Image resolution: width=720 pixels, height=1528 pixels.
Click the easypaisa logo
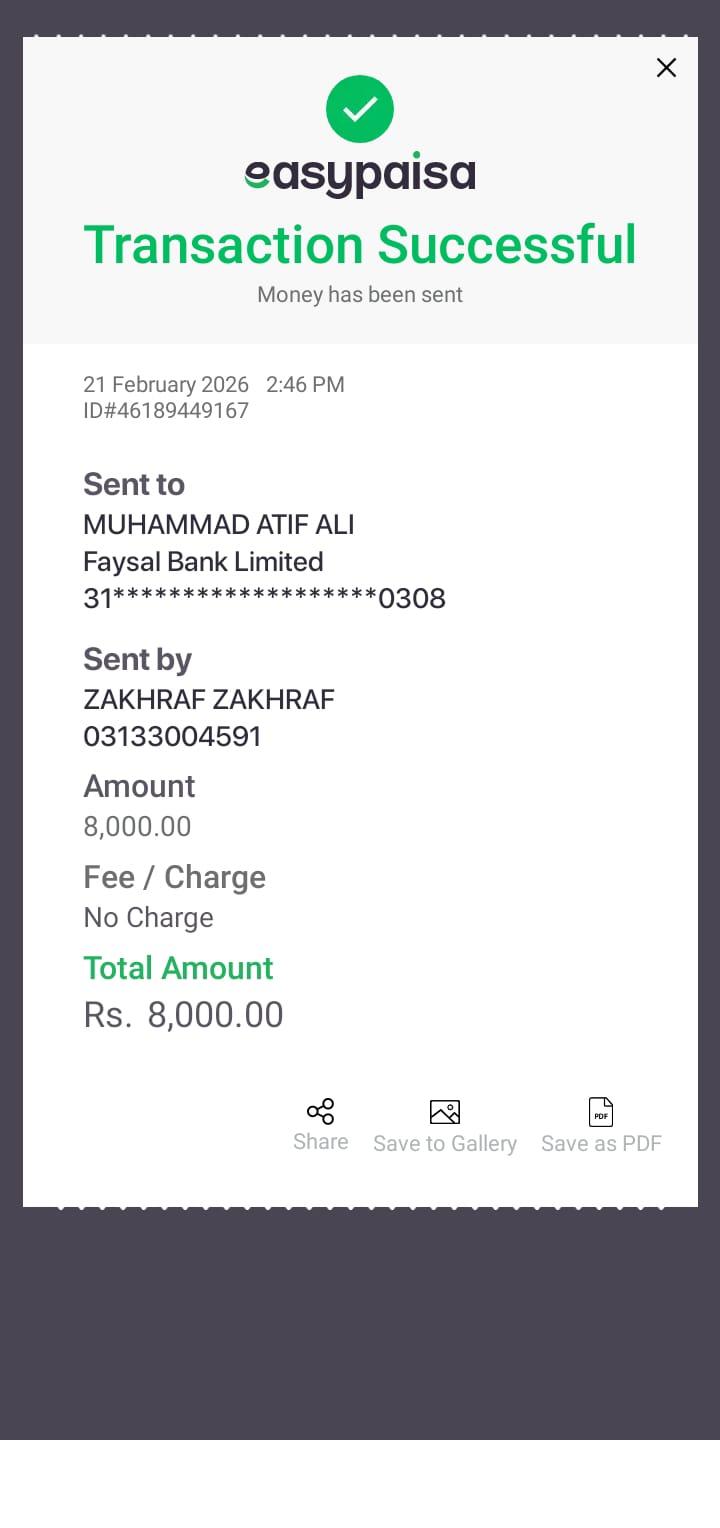pos(360,176)
